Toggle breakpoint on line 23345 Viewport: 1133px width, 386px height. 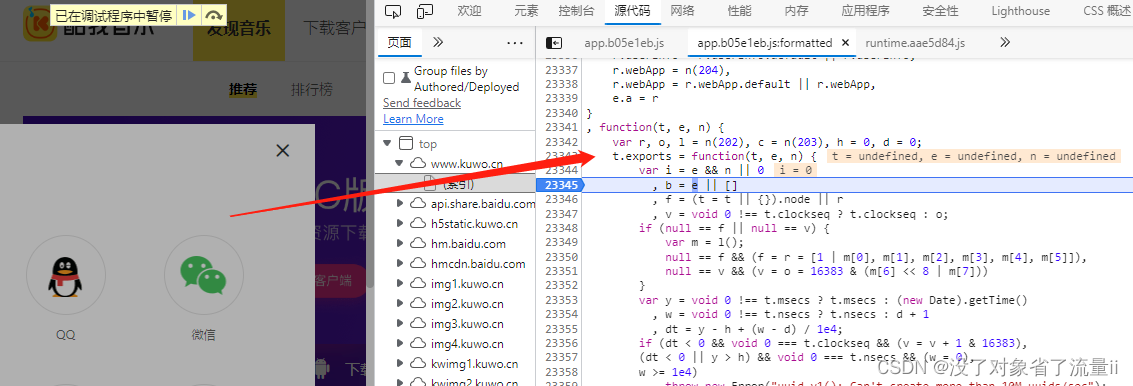561,185
